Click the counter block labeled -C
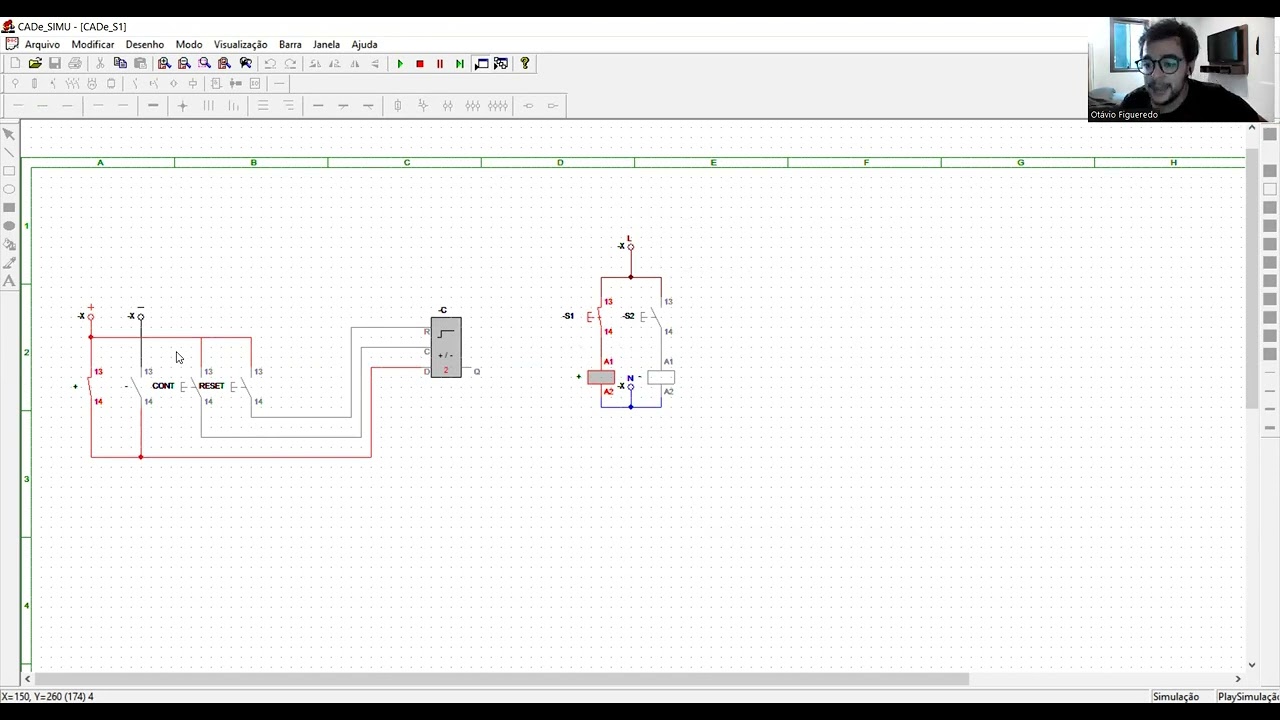Screen dimensions: 1280x720 446,347
